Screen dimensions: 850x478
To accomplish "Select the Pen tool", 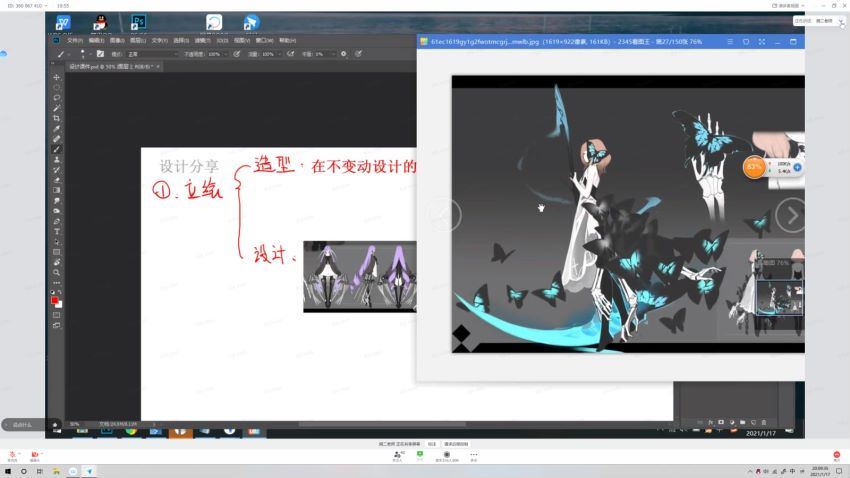I will tap(56, 222).
